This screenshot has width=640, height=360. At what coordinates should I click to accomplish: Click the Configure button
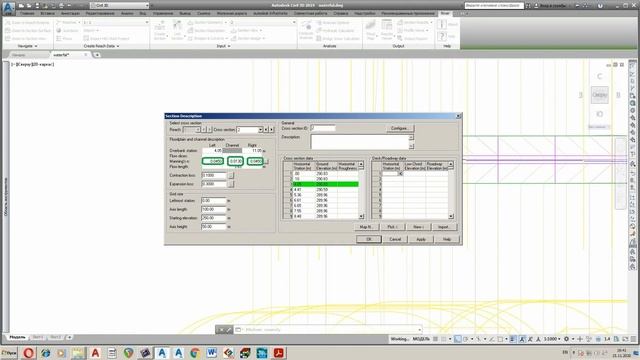399,128
